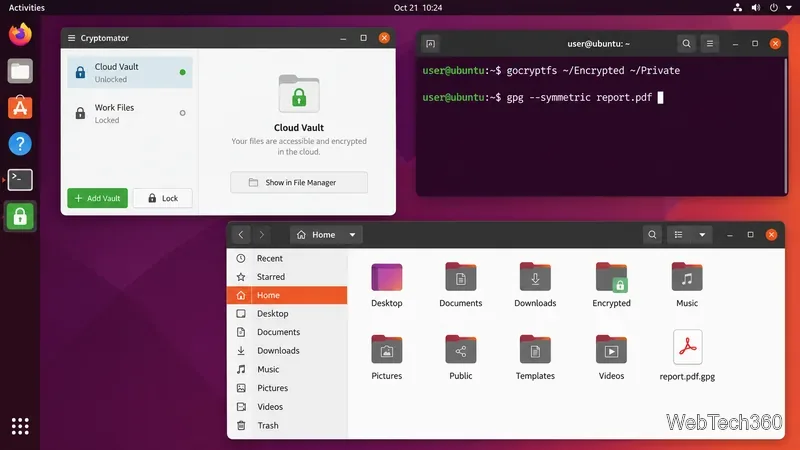Open Starred in Files sidebar
Image resolution: width=800 pixels, height=450 pixels.
(287, 277)
